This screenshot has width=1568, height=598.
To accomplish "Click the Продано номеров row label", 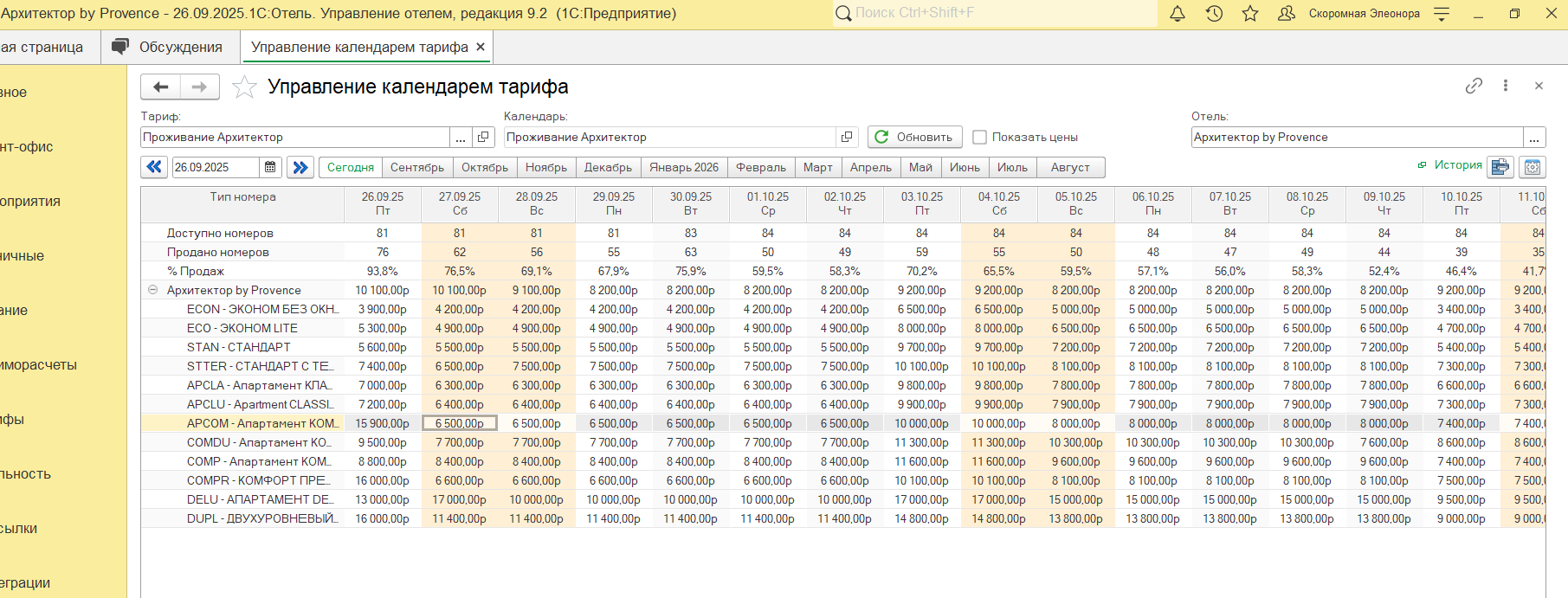I will (x=218, y=252).
